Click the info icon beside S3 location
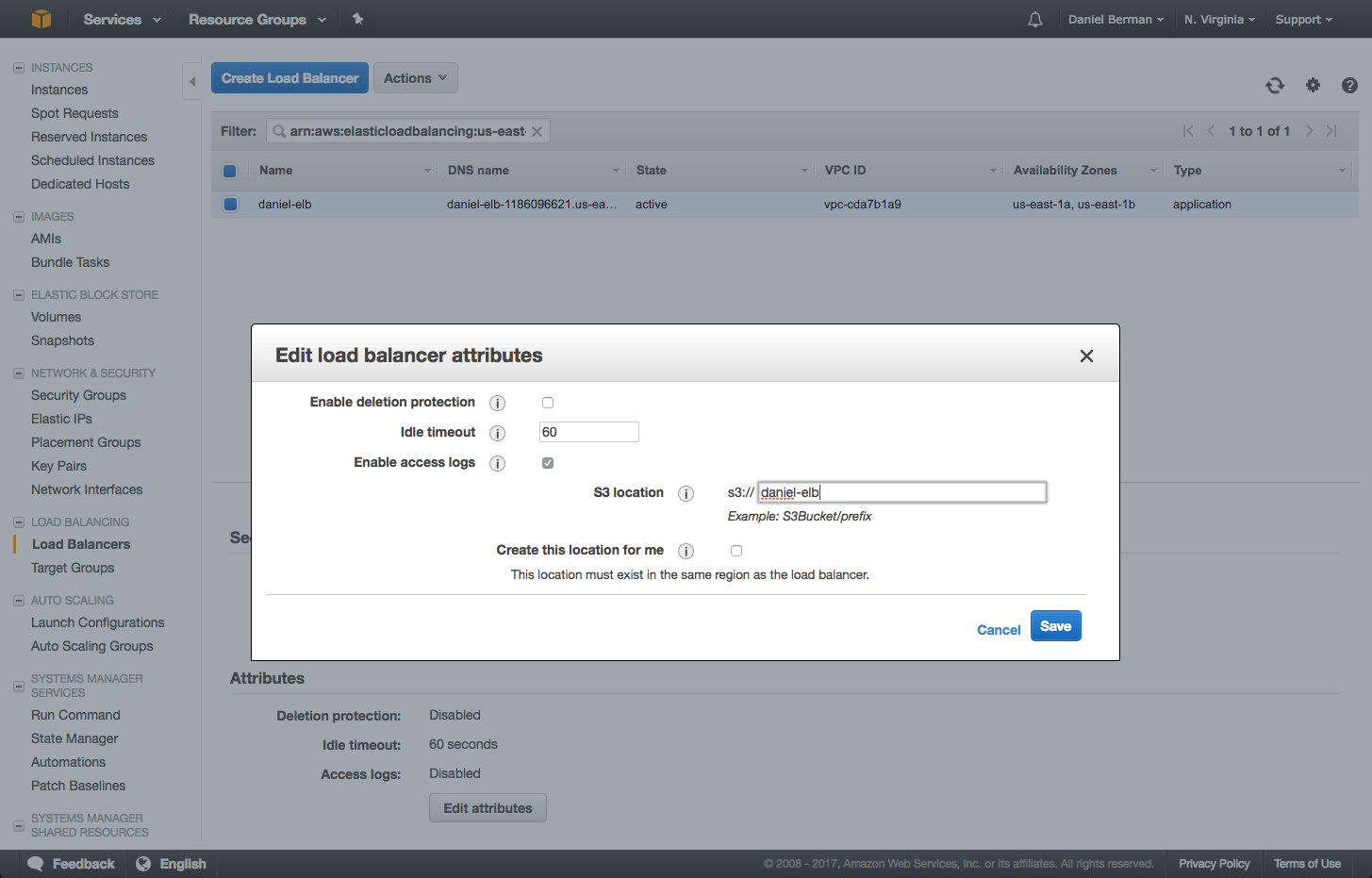 686,493
